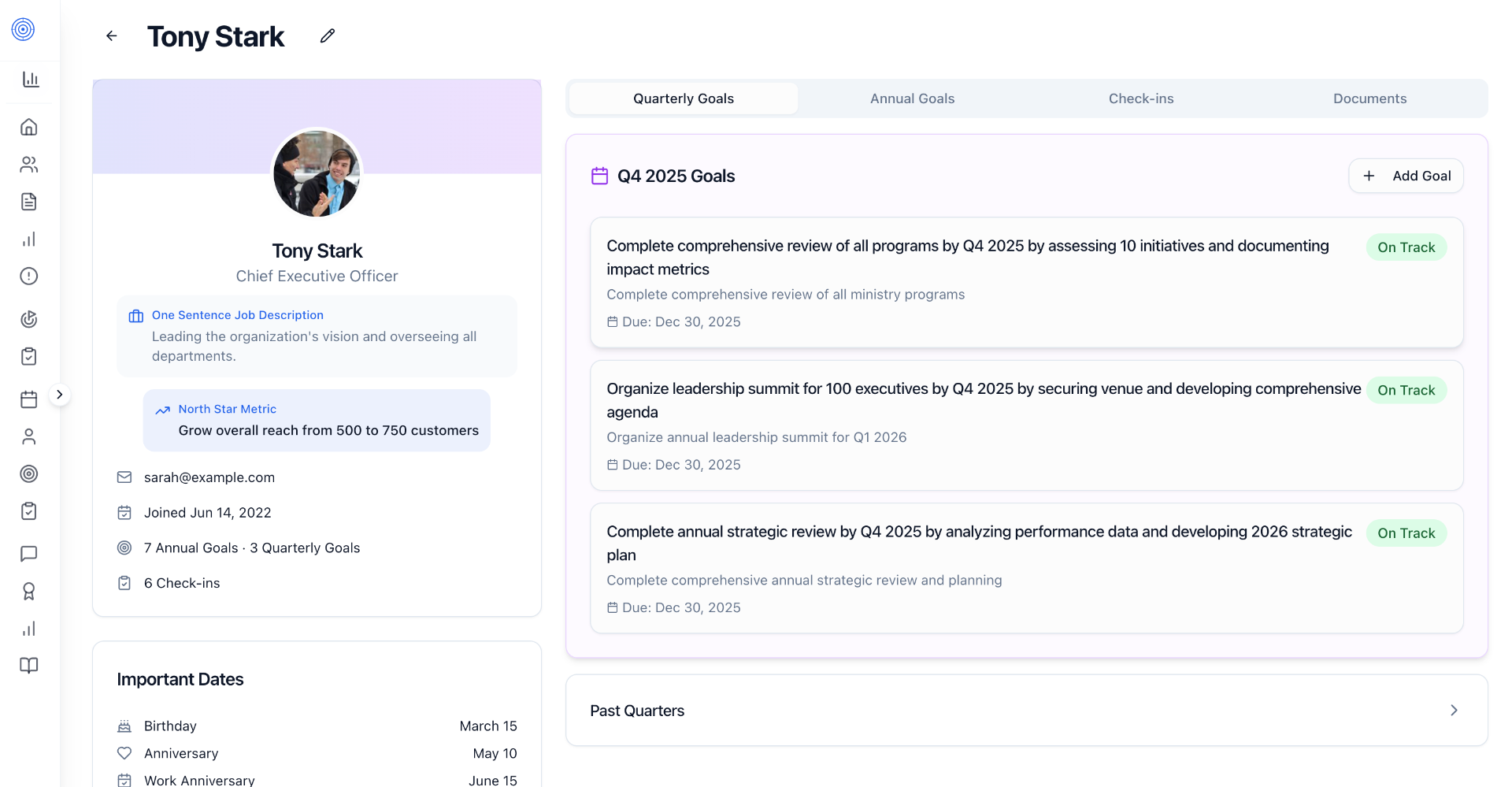This screenshot has width=1512, height=787.
Task: Click the Awards badge icon in the sidebar
Action: [x=29, y=591]
